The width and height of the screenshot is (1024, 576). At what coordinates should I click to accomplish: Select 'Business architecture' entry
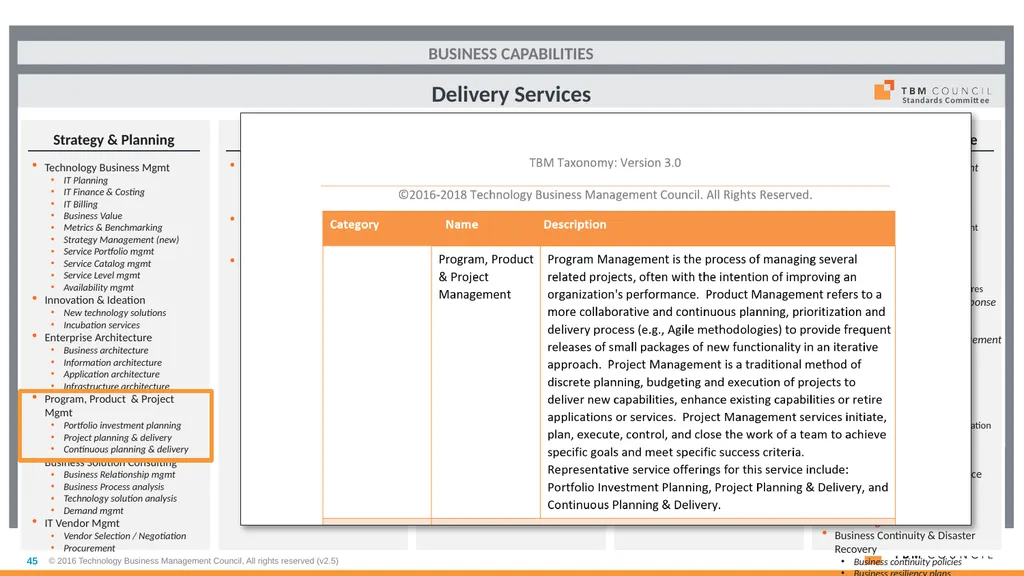(x=106, y=350)
